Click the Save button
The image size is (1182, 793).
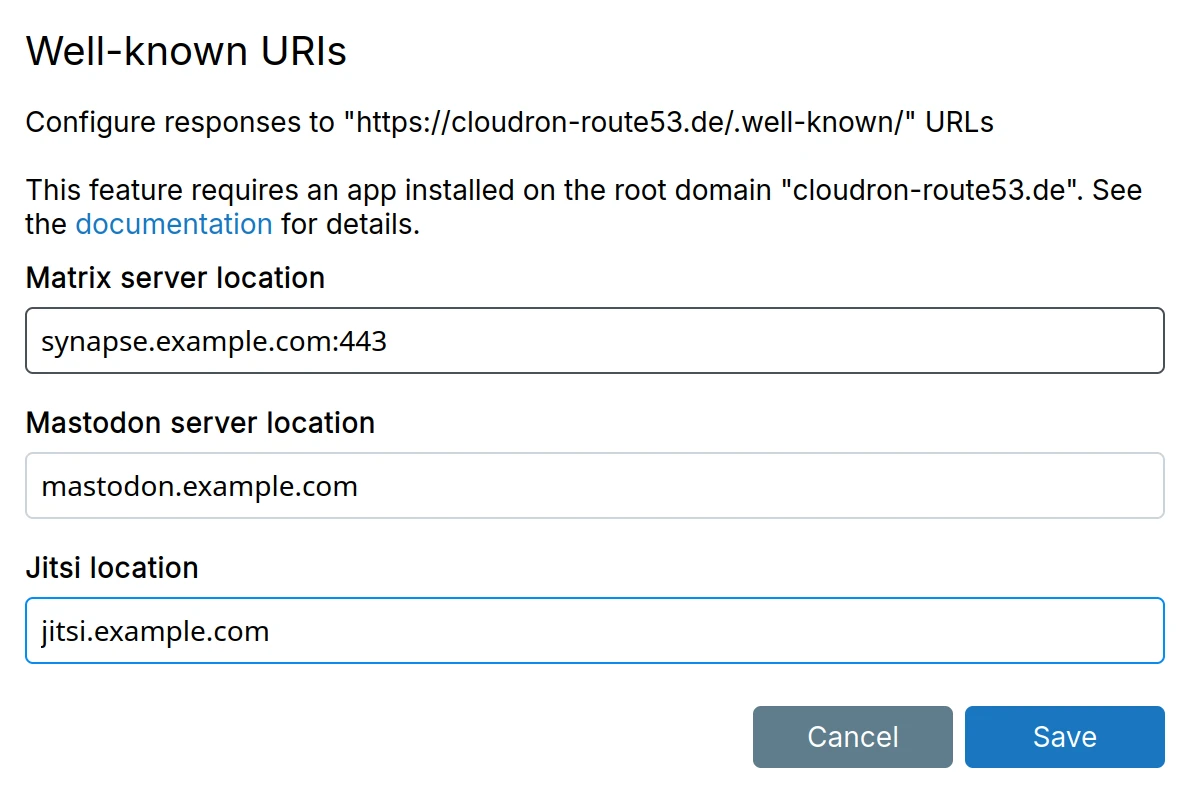pos(1064,737)
